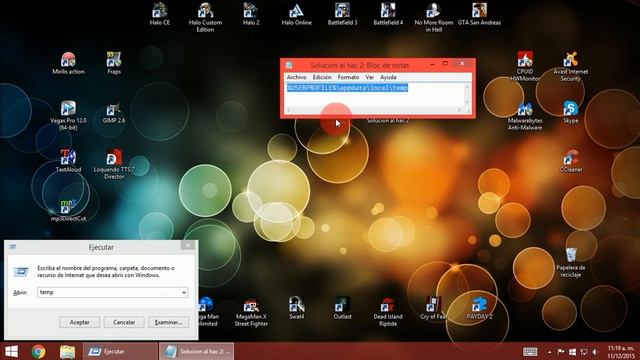Select the PAYDAY 2 desktop icon

pos(480,308)
